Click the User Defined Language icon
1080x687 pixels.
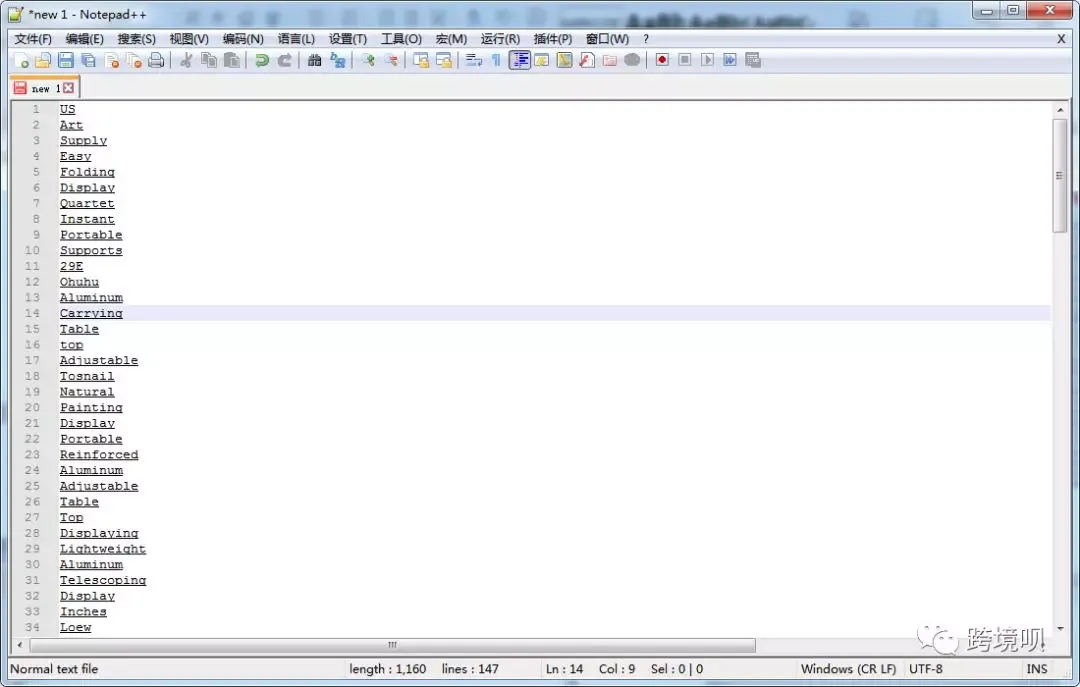[542, 61]
